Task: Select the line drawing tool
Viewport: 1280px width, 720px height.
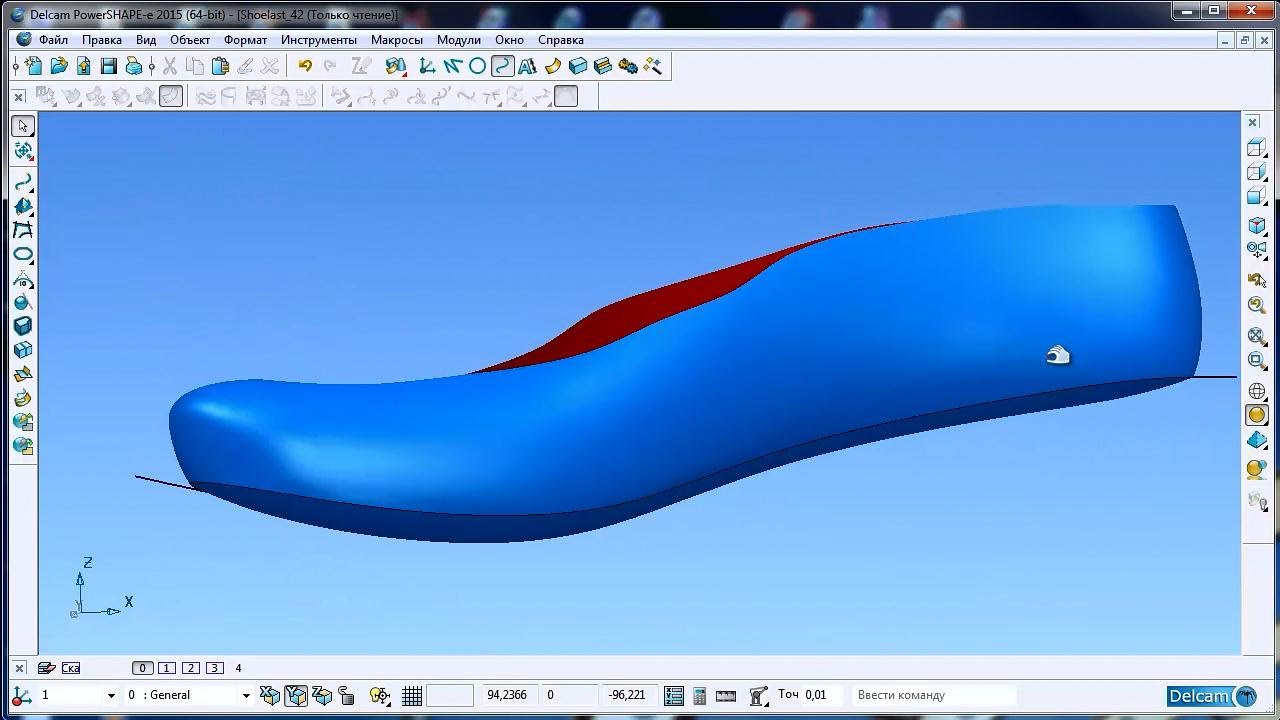Action: pyautogui.click(x=453, y=66)
